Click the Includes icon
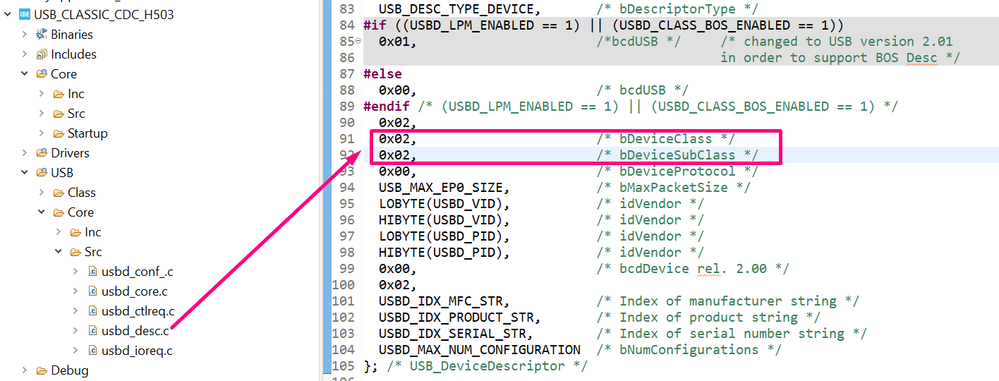999x381 pixels. tap(41, 54)
